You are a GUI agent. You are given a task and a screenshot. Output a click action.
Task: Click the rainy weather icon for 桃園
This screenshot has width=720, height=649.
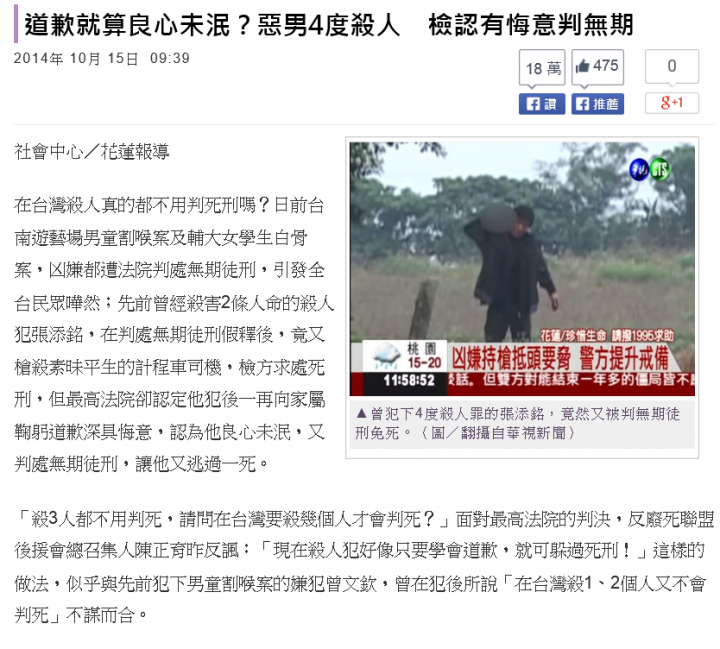pos(386,356)
